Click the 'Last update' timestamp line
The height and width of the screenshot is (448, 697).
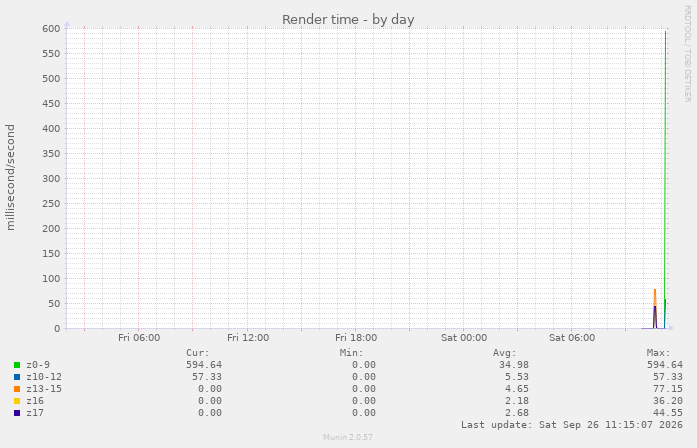(572, 425)
